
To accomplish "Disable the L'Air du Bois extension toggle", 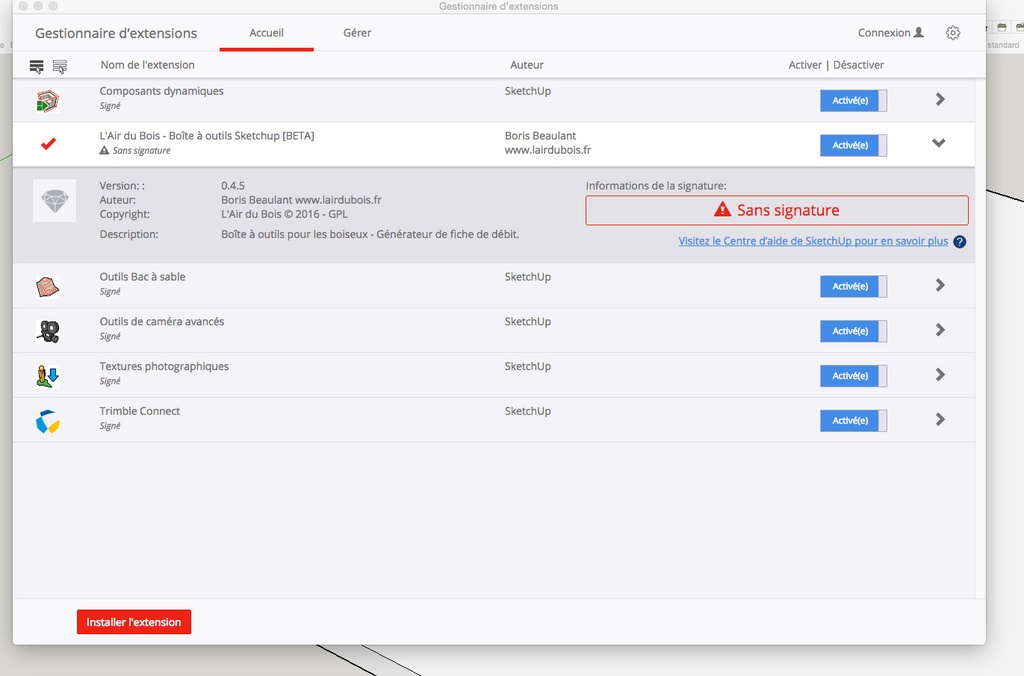I will click(853, 145).
